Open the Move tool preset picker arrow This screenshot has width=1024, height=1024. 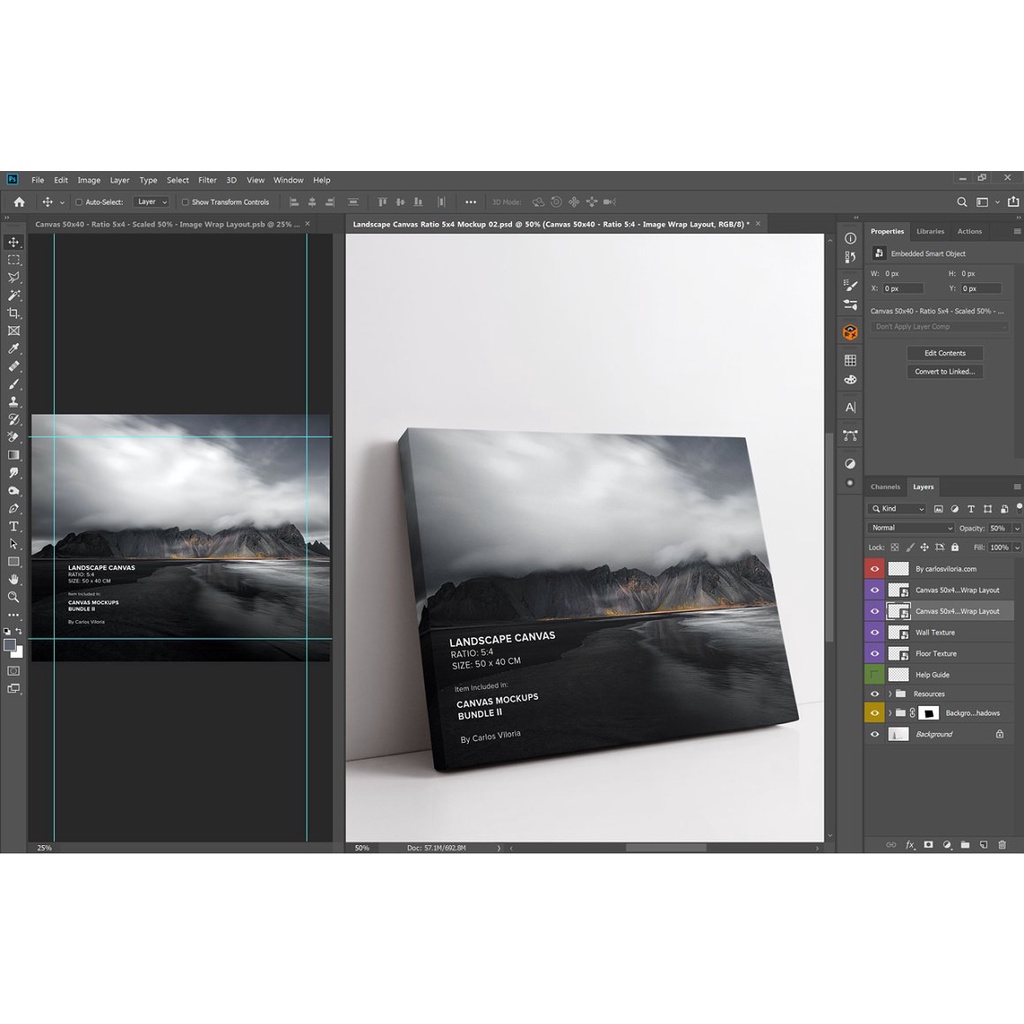[x=62, y=202]
